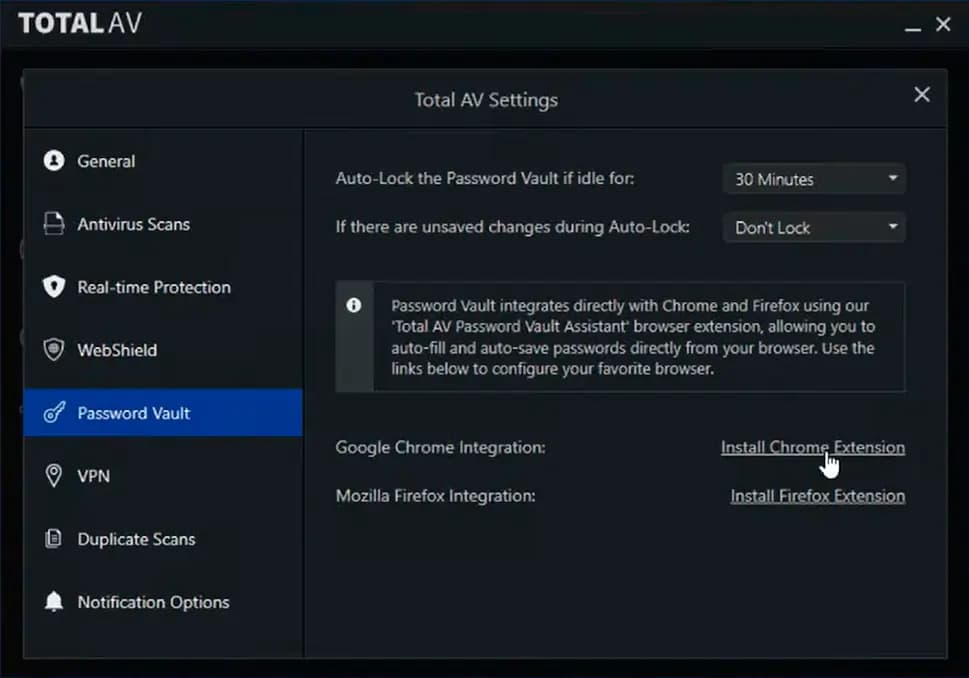Screen dimensions: 969x678
Task: Click the Password Vault integrates info paragraph
Action: tap(633, 337)
